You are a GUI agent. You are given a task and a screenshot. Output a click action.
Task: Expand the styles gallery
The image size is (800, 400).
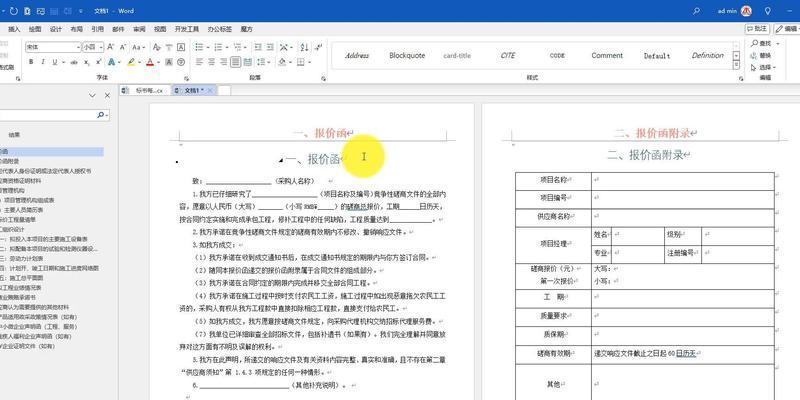(736, 65)
